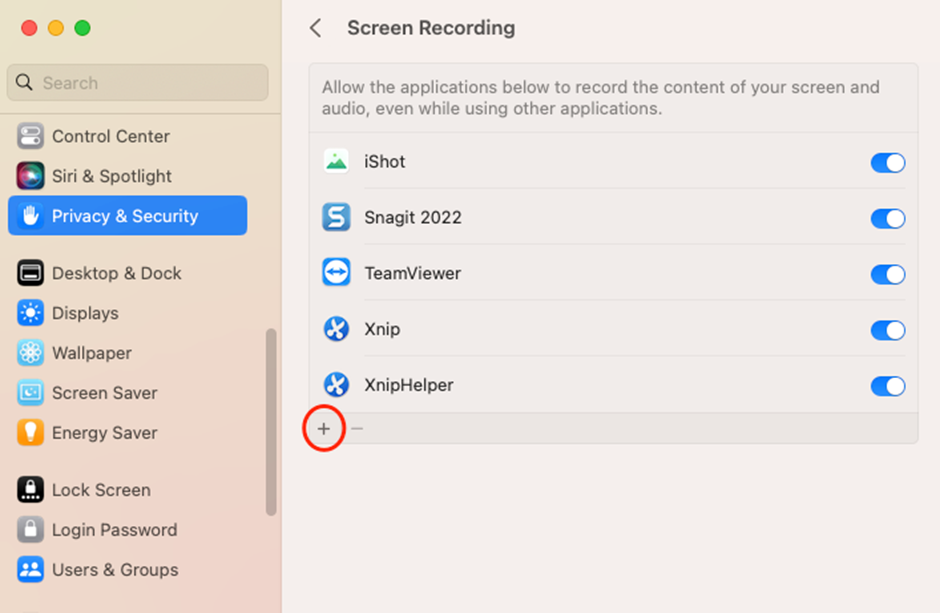
Task: Add an application with the plus button
Action: coord(323,429)
